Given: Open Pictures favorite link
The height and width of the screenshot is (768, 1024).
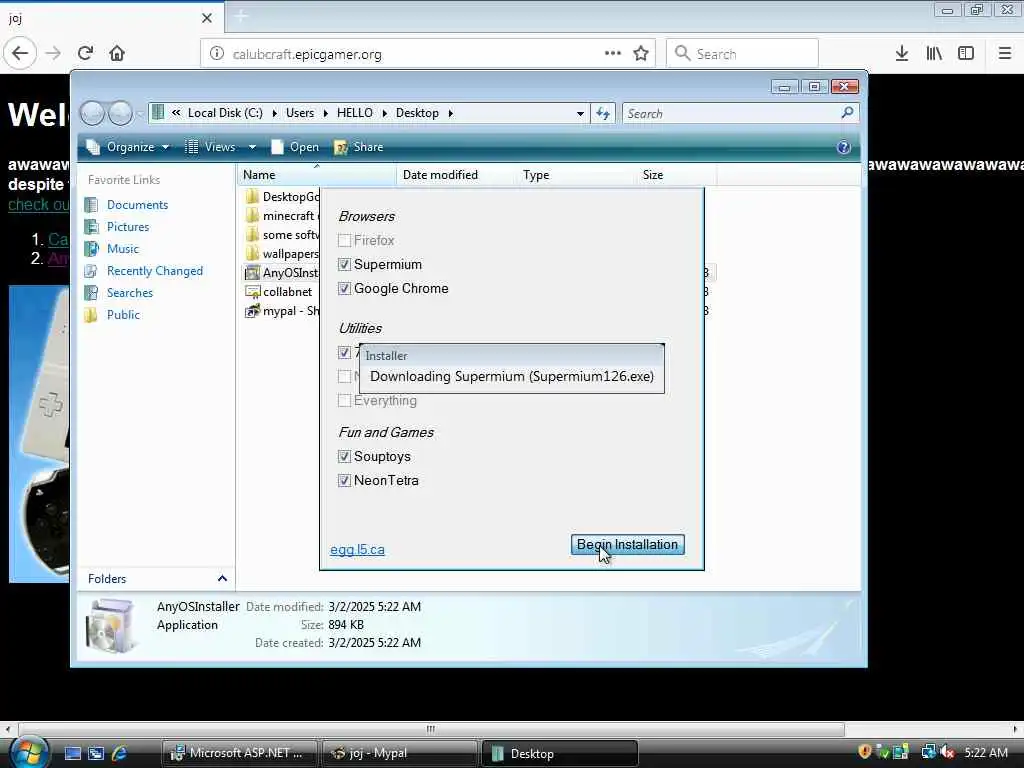Looking at the screenshot, I should click(x=127, y=227).
